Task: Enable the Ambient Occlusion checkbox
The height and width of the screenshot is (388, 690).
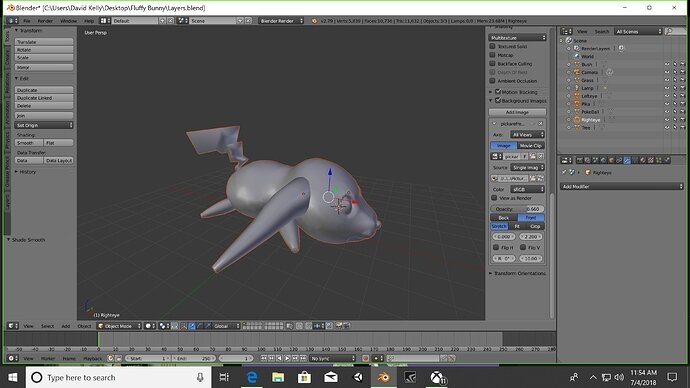Action: pyautogui.click(x=492, y=81)
